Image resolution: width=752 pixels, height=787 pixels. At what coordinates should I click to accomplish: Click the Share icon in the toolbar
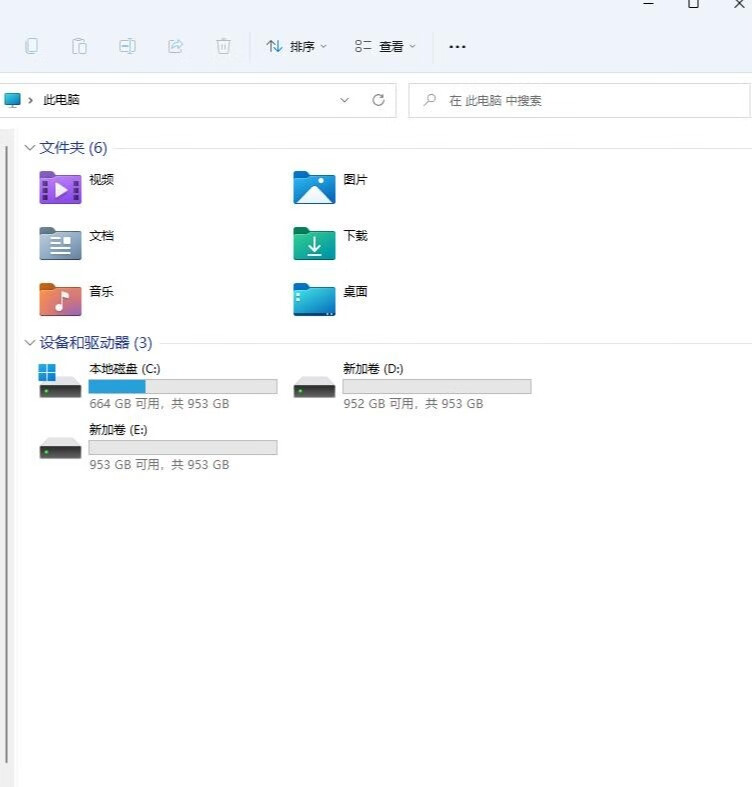[175, 46]
